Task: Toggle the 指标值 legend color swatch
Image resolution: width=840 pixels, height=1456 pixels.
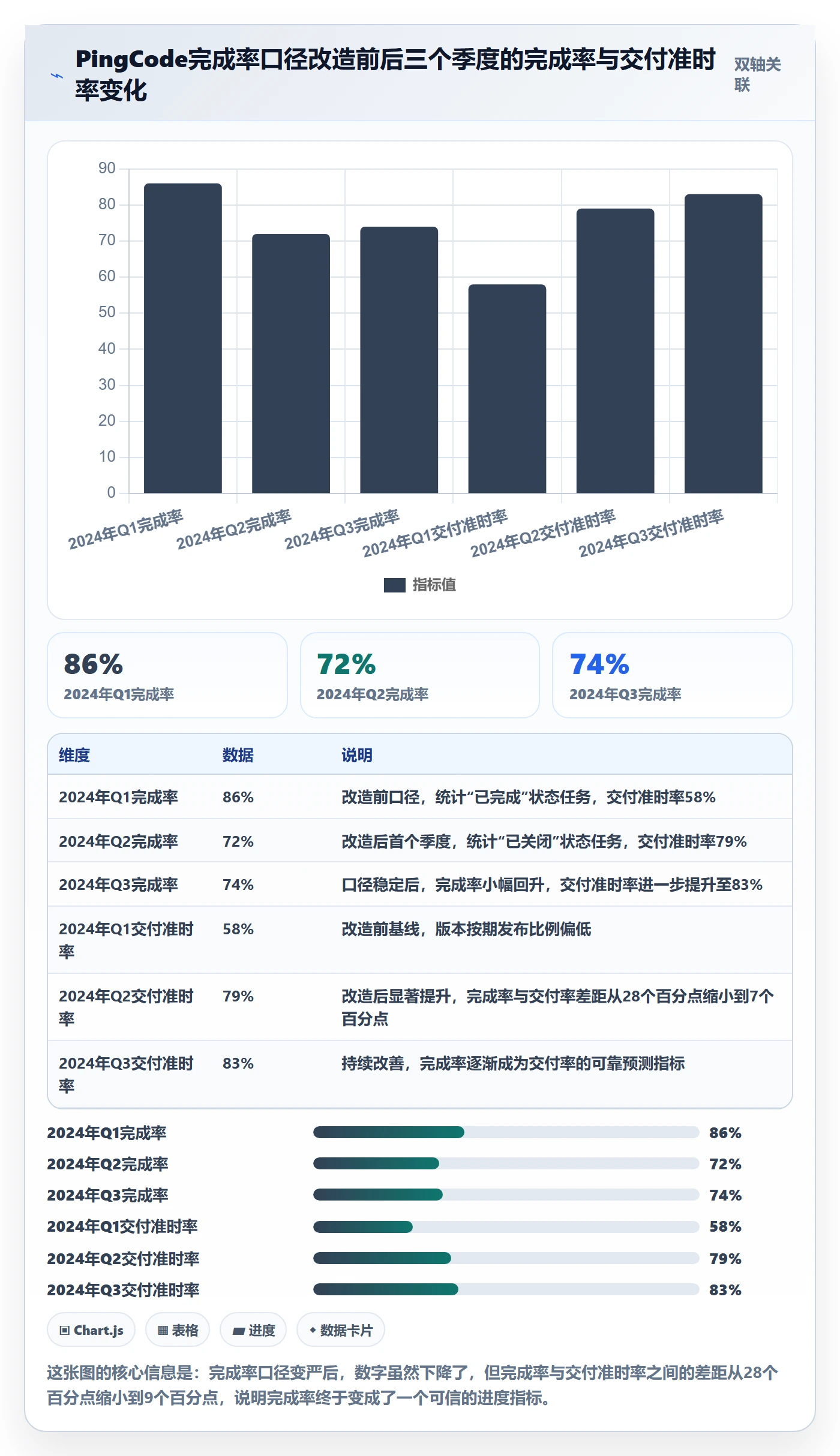Action: click(x=395, y=585)
